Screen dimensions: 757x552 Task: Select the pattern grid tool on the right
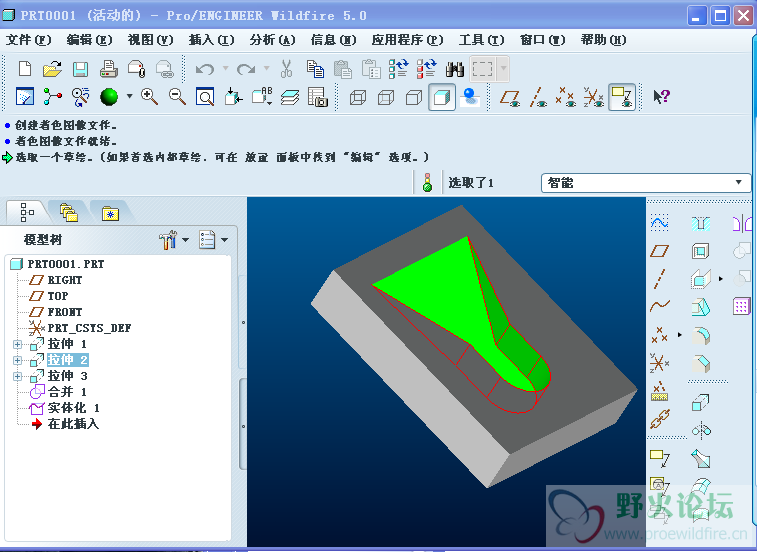[x=742, y=306]
